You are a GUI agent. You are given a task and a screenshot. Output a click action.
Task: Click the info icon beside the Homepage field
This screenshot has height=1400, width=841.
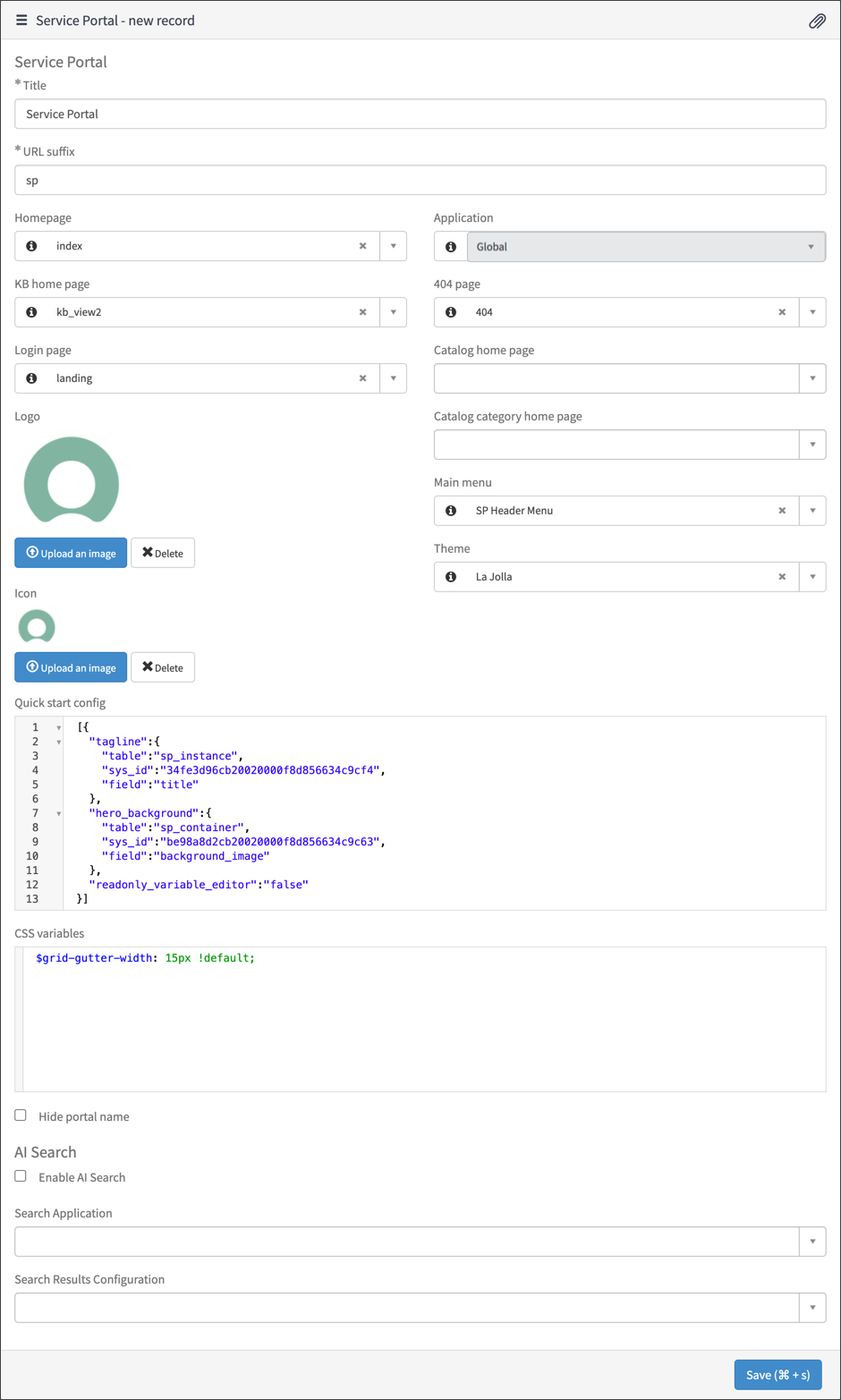(x=31, y=245)
